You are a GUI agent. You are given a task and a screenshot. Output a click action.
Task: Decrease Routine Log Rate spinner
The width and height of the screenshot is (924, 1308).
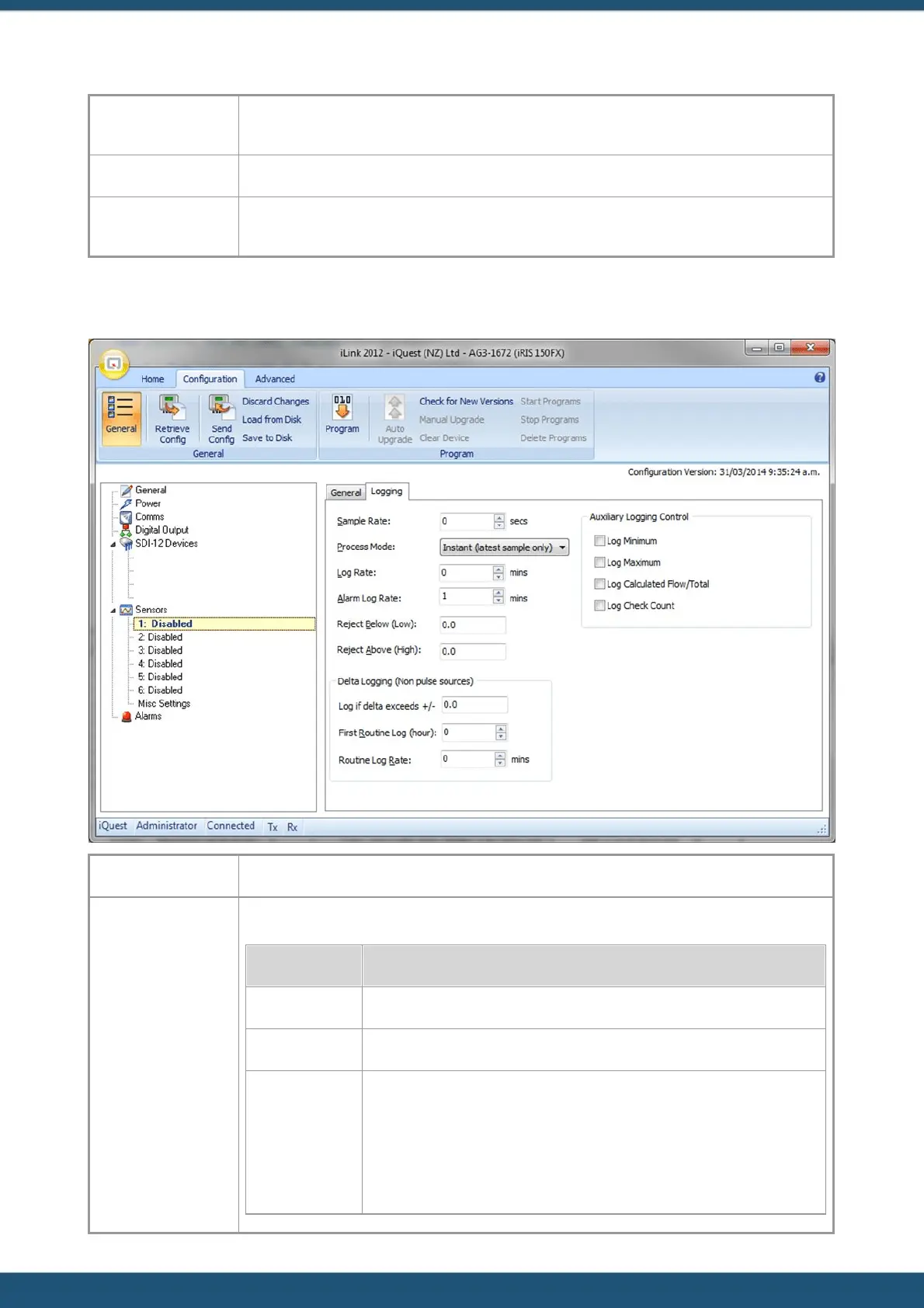click(x=500, y=763)
